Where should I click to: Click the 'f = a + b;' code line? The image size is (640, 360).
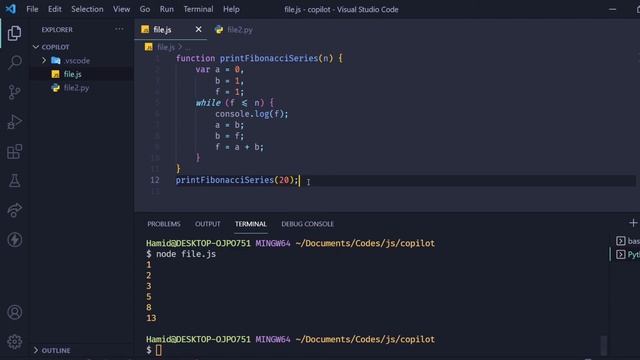(x=240, y=147)
